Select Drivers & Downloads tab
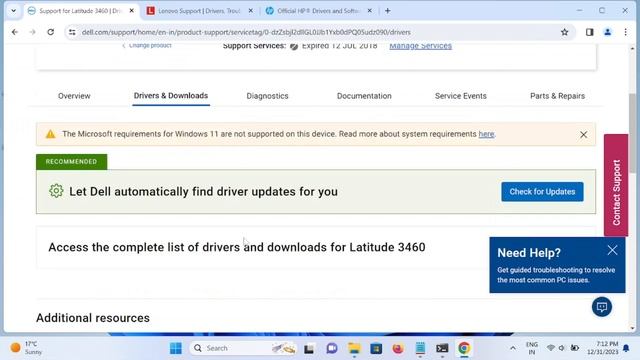640x360 pixels. point(171,96)
